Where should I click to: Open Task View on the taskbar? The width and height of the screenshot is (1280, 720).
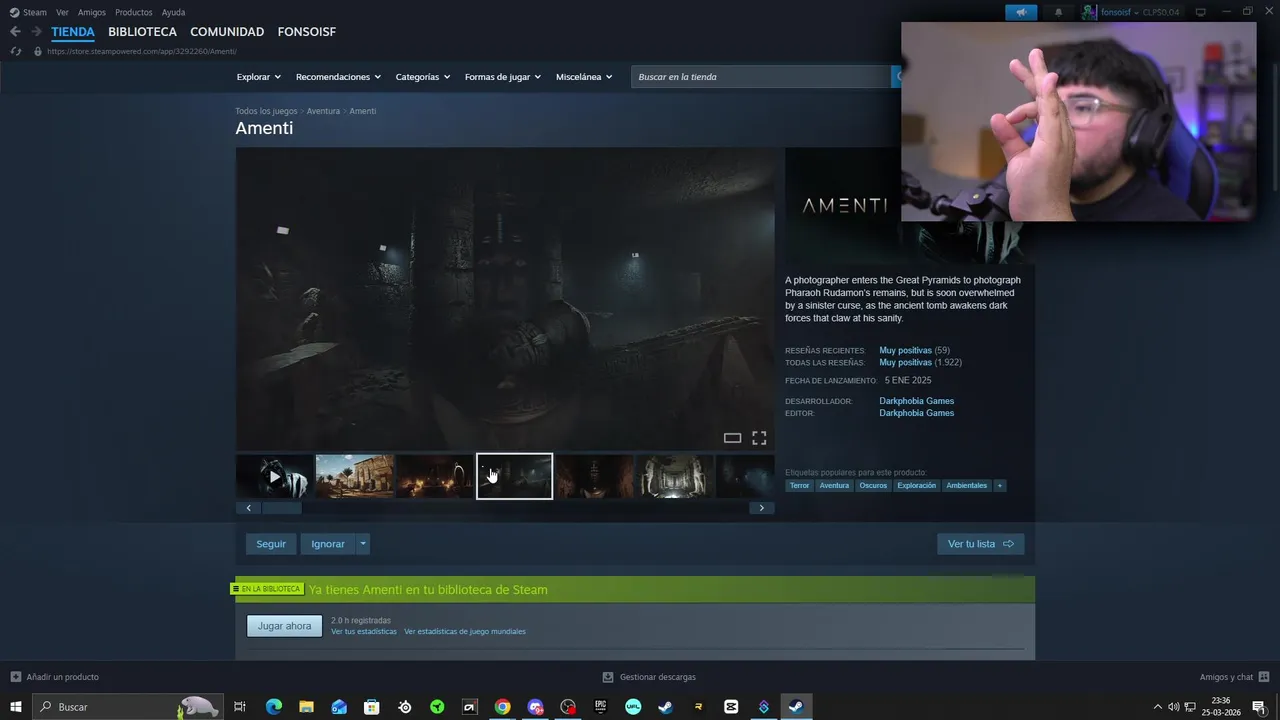click(240, 707)
